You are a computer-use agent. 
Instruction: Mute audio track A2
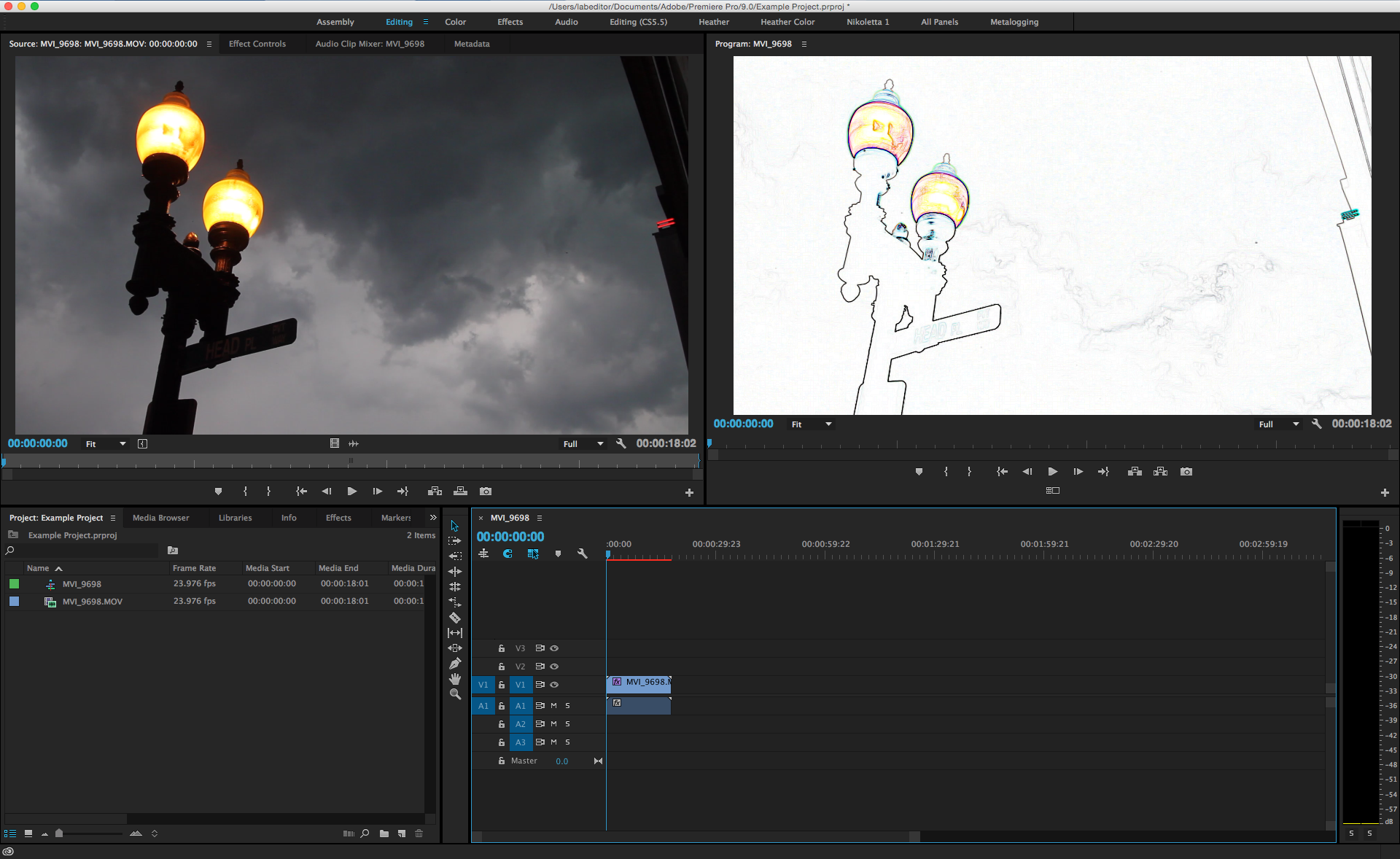(553, 723)
